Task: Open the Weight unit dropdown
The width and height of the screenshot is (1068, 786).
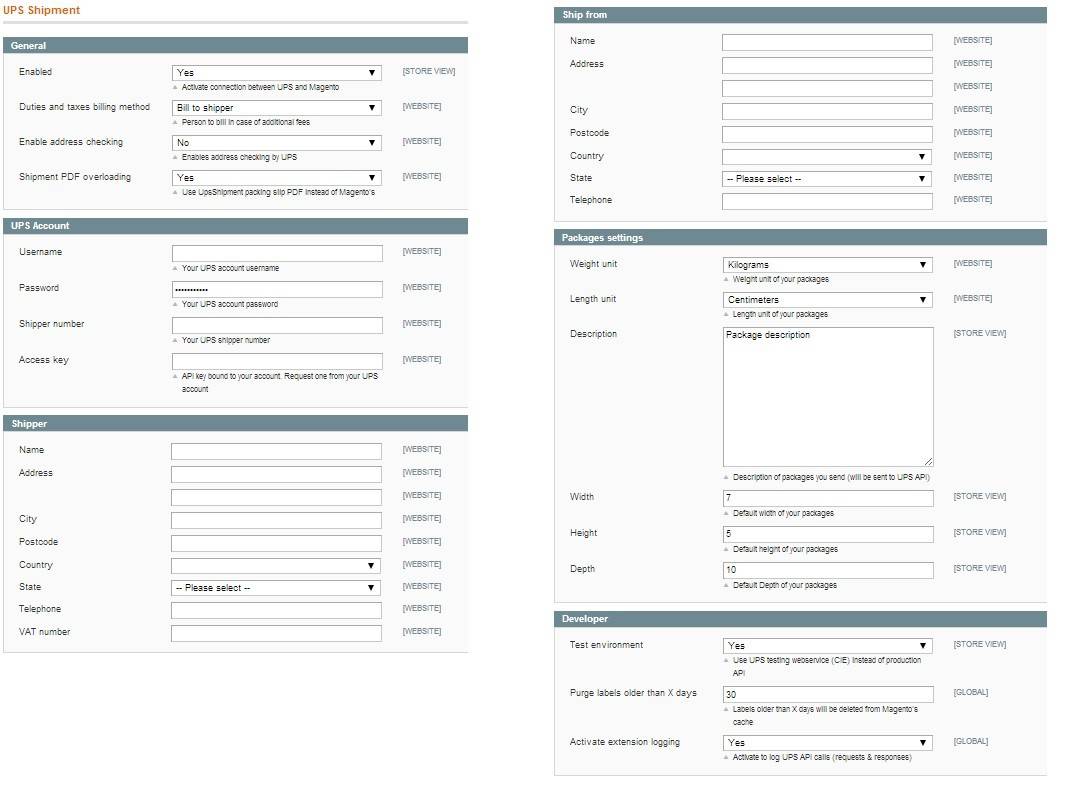Action: (827, 265)
